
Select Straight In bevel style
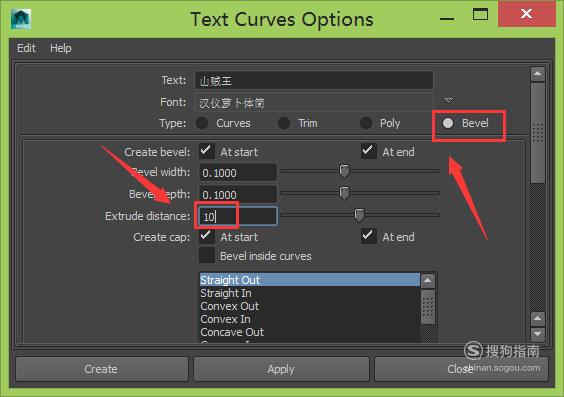pos(310,293)
